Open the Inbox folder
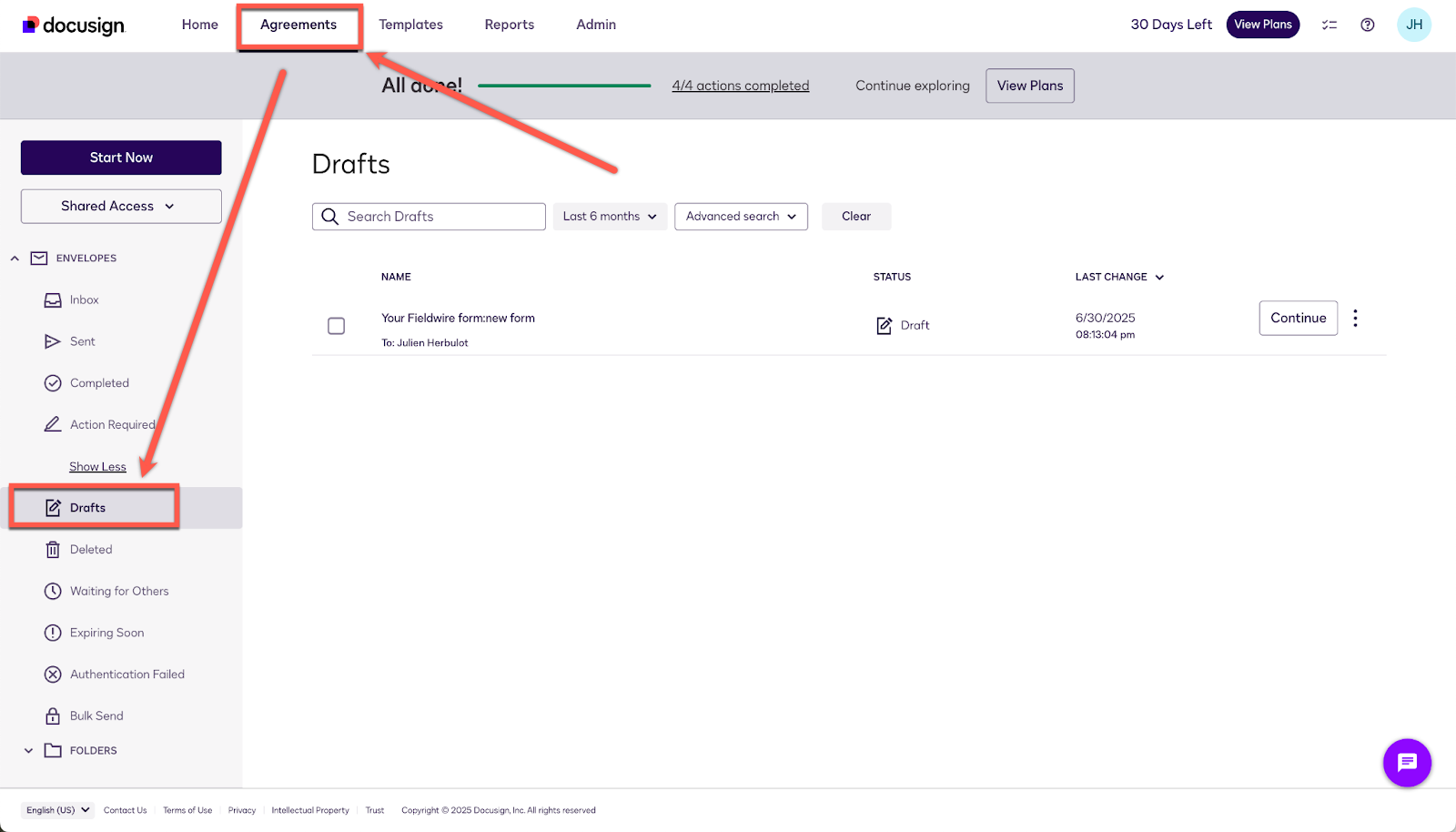Image resolution: width=1456 pixels, height=832 pixels. tap(84, 300)
